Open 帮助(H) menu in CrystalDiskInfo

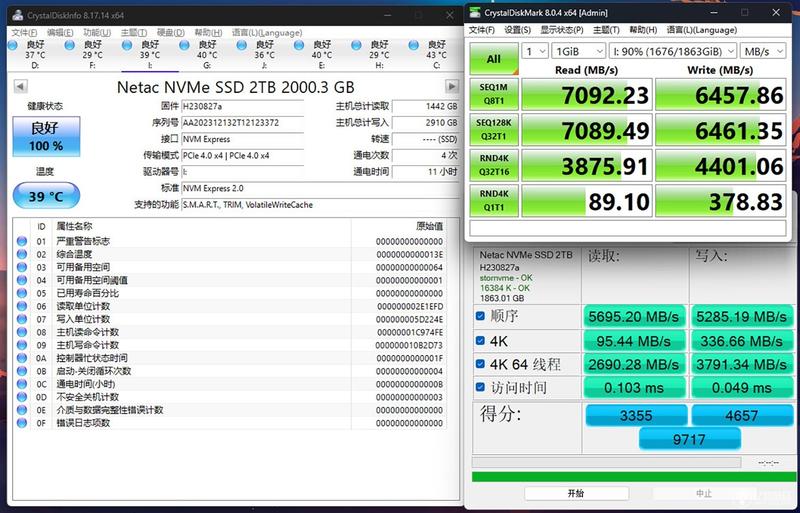tap(208, 33)
